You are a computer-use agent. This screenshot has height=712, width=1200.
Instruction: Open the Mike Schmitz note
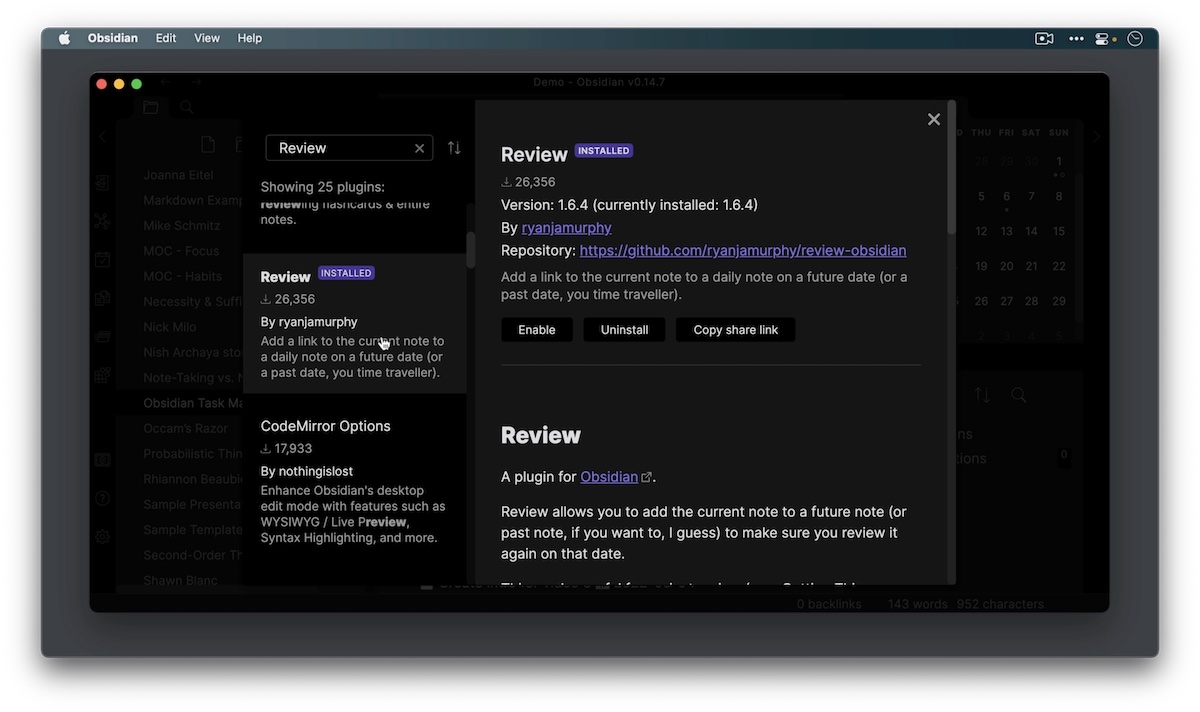click(182, 225)
